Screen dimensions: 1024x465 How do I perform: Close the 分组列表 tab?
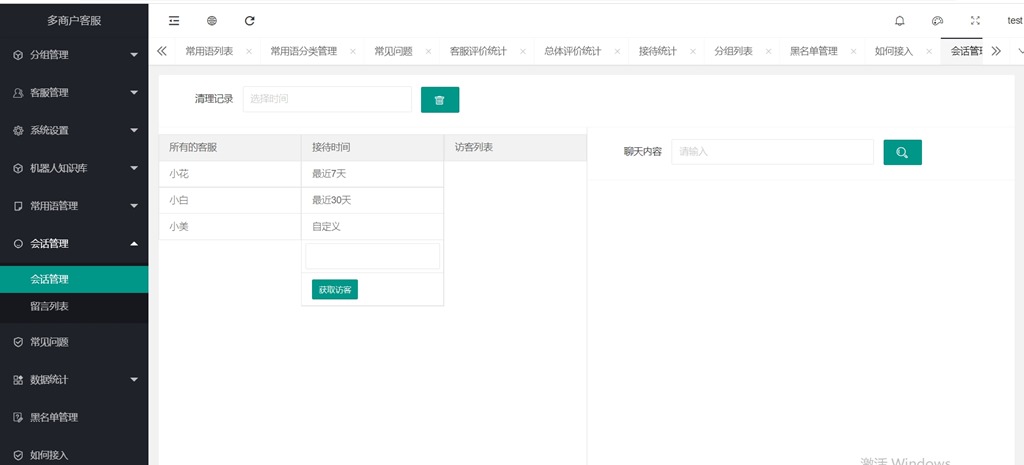[x=768, y=52]
